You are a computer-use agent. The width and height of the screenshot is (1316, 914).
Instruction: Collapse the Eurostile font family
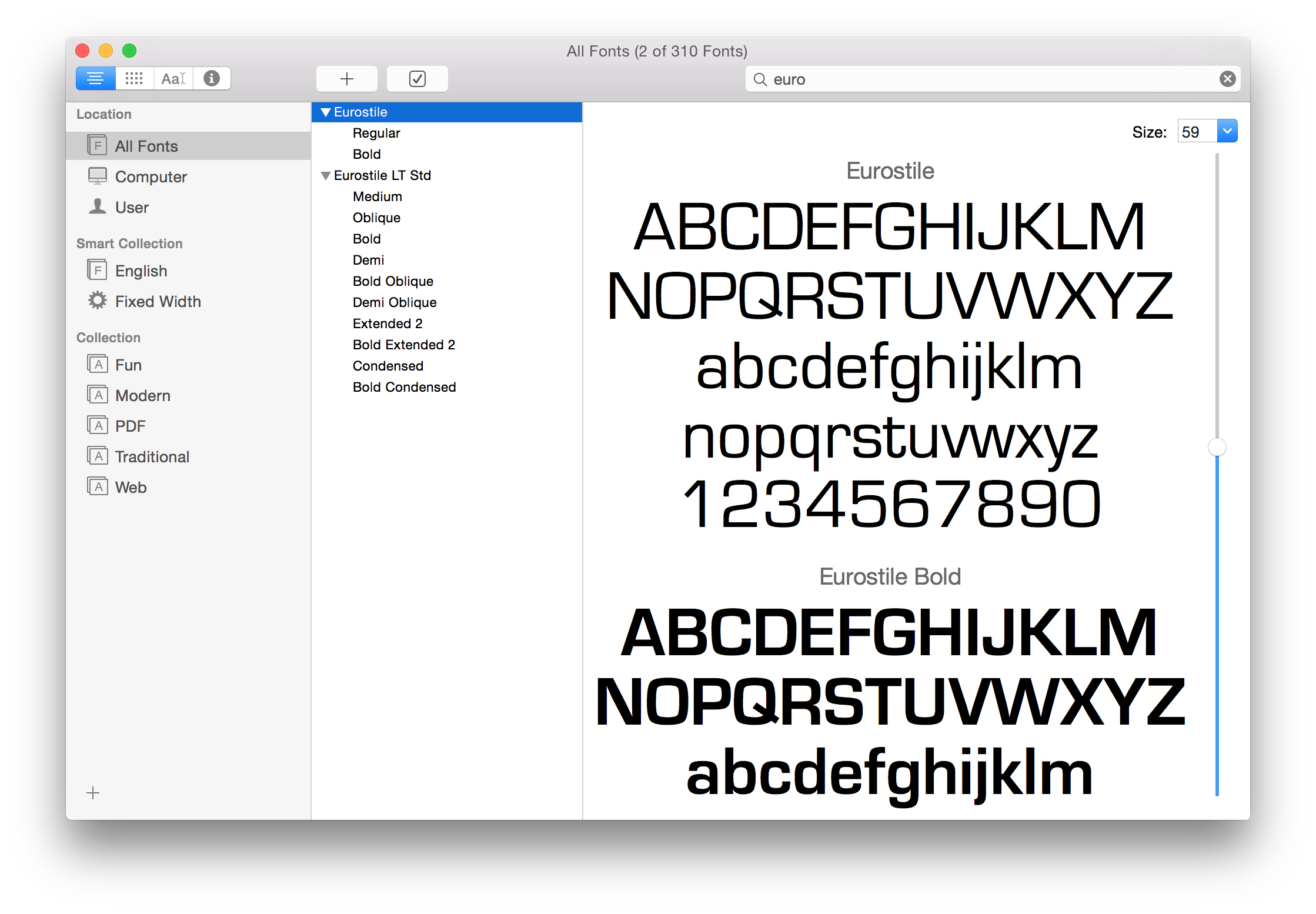coord(325,112)
